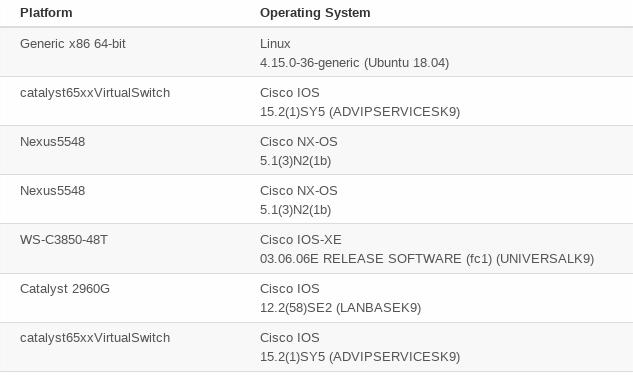The height and width of the screenshot is (376, 633).
Task: Click the first Cisco NX-OS label
Action: click(298, 142)
